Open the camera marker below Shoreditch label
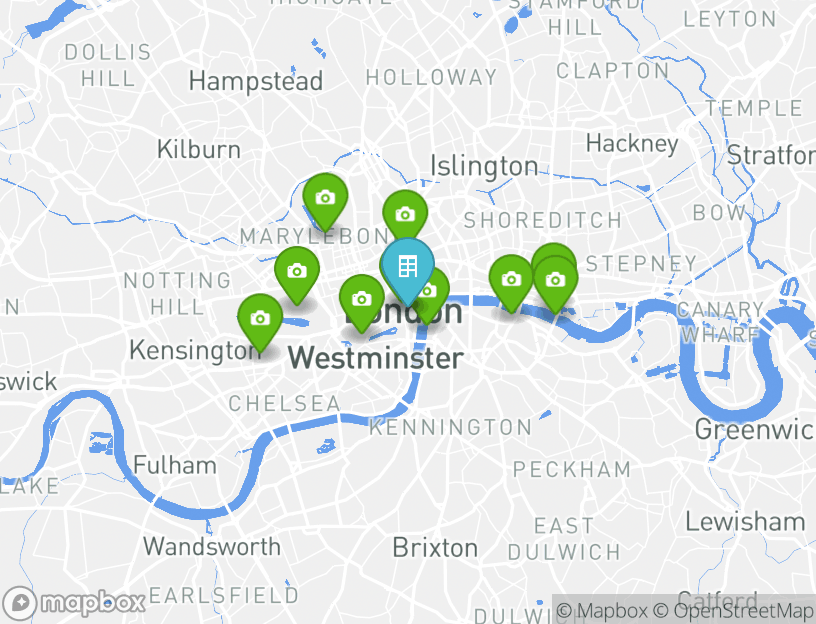The image size is (816, 624). 511,283
